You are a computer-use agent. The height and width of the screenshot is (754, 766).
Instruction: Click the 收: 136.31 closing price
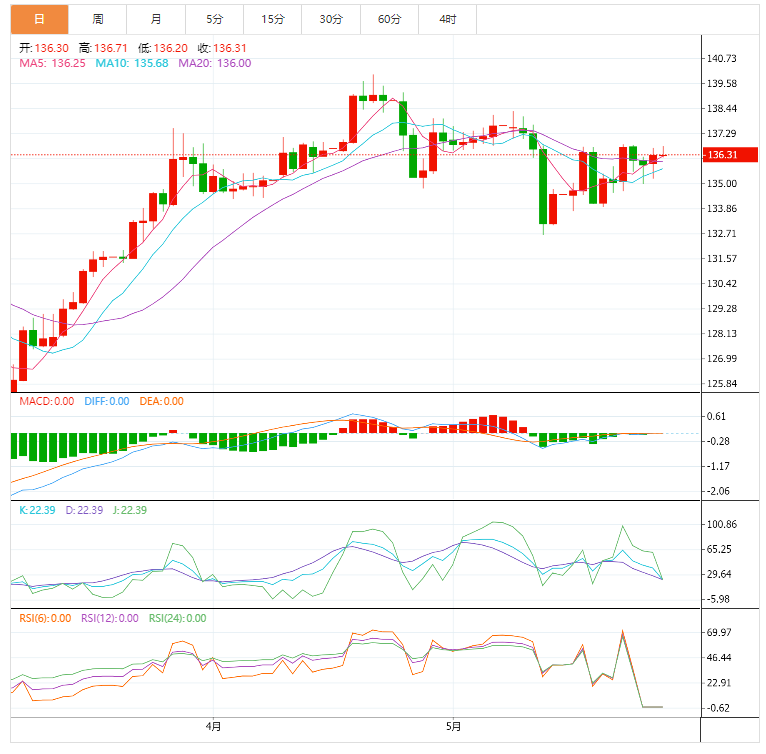[x=222, y=48]
